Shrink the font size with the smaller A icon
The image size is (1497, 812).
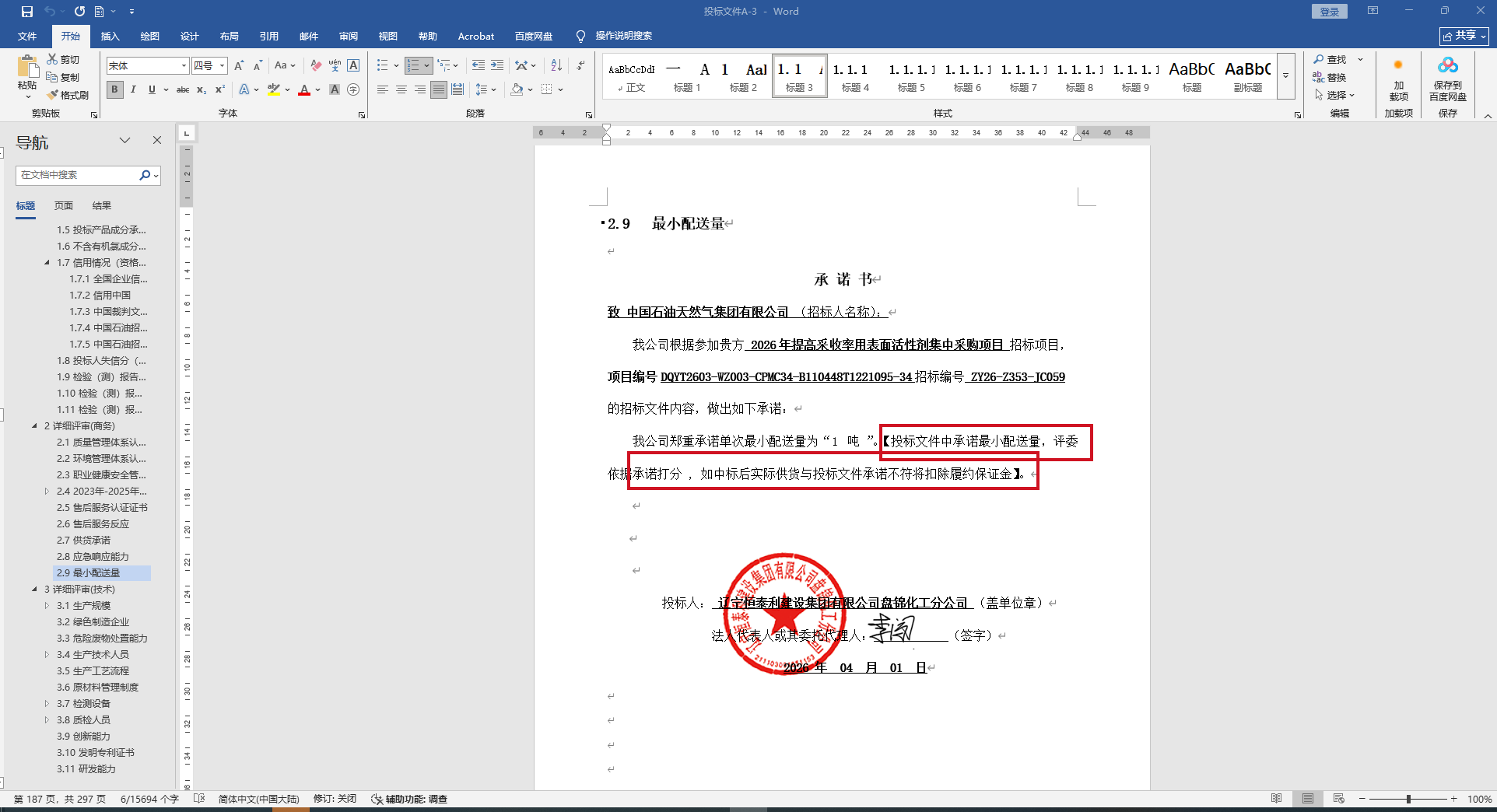click(258, 65)
